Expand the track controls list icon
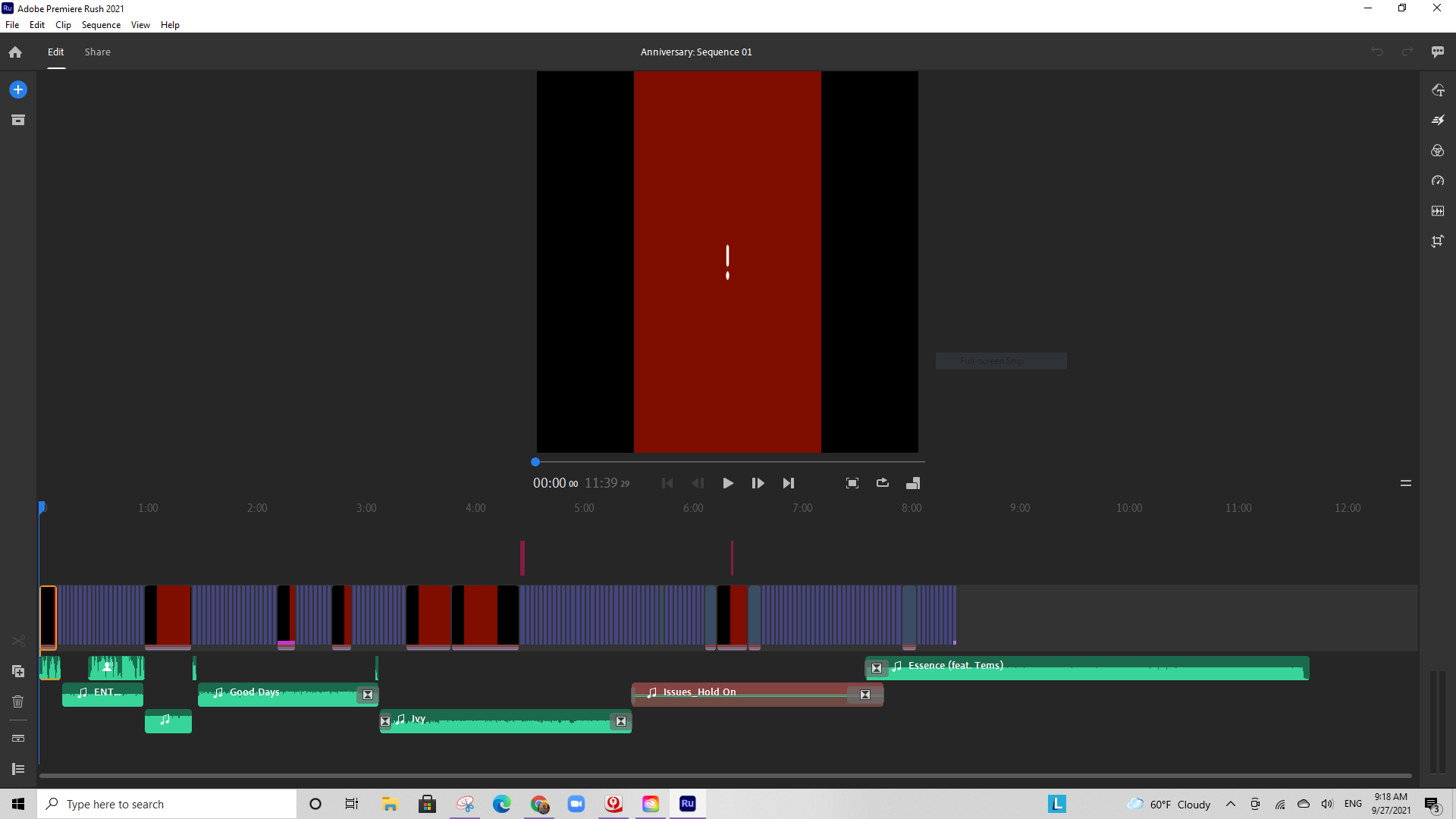The width and height of the screenshot is (1456, 819). (17, 768)
